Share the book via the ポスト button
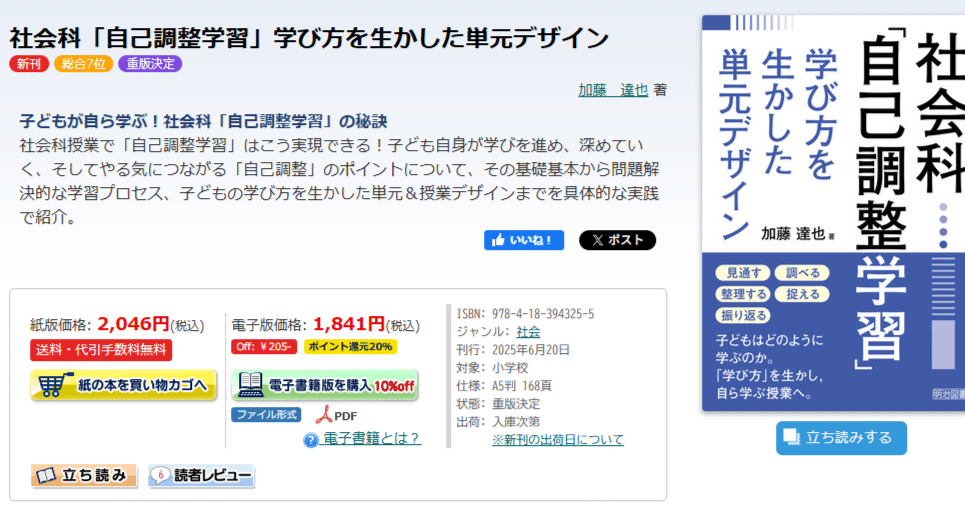 pyautogui.click(x=617, y=241)
